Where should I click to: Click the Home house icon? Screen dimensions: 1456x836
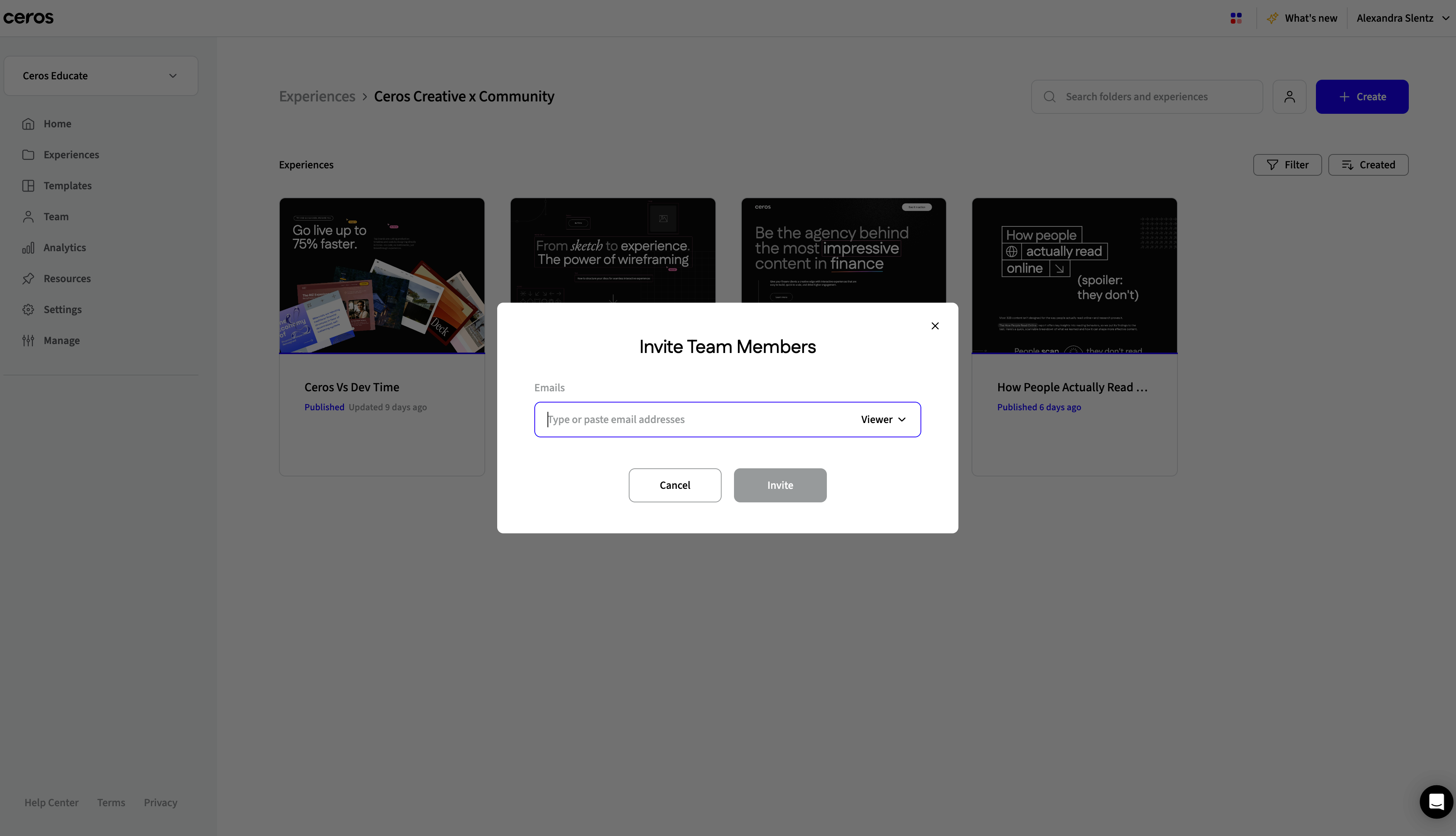click(28, 124)
